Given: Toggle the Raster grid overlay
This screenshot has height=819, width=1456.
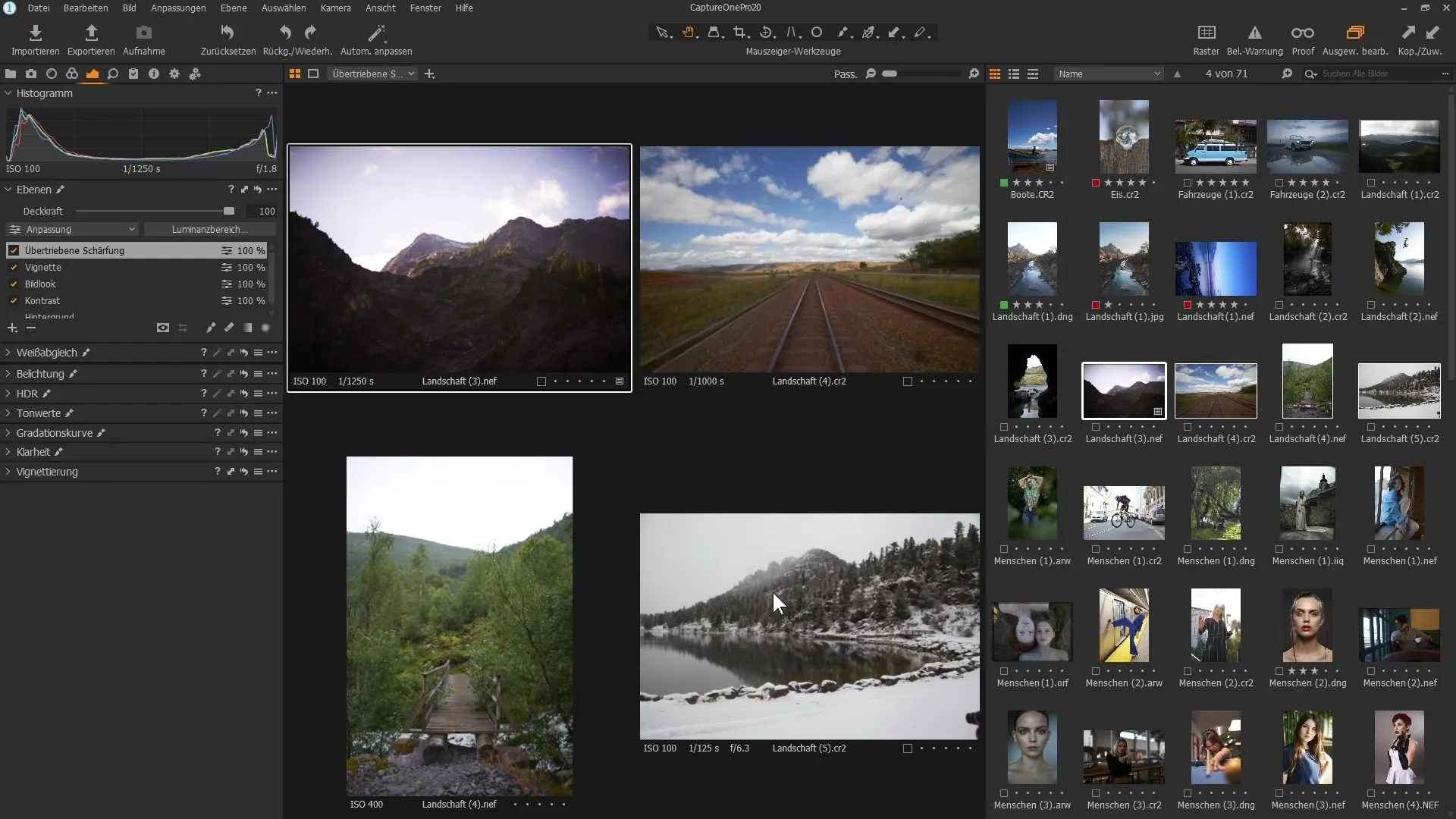Looking at the screenshot, I should (x=1206, y=33).
